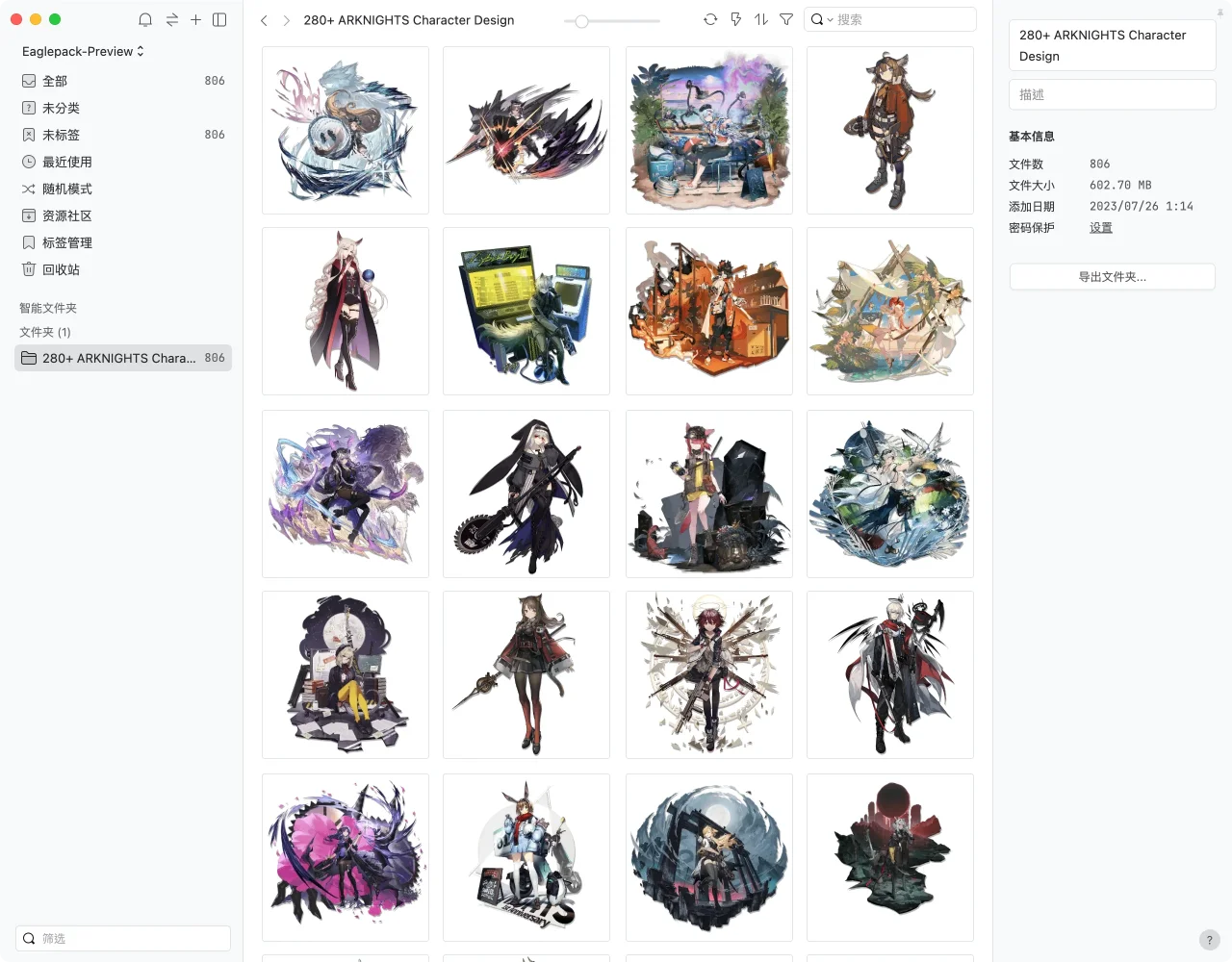
Task: Select 全部 in the sidebar
Action: [x=122, y=81]
